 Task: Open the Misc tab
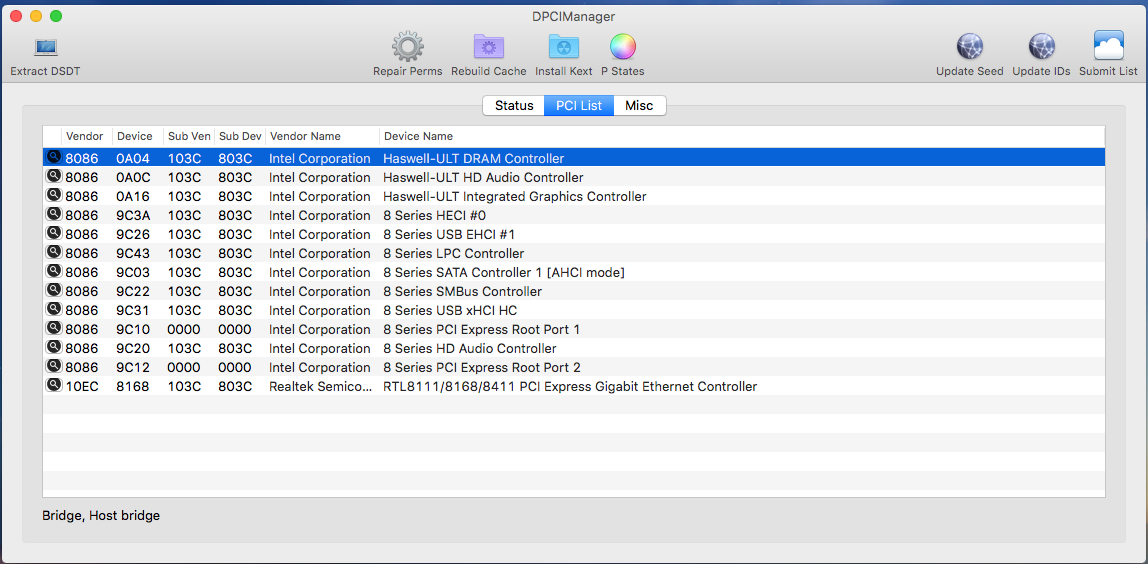click(x=639, y=106)
